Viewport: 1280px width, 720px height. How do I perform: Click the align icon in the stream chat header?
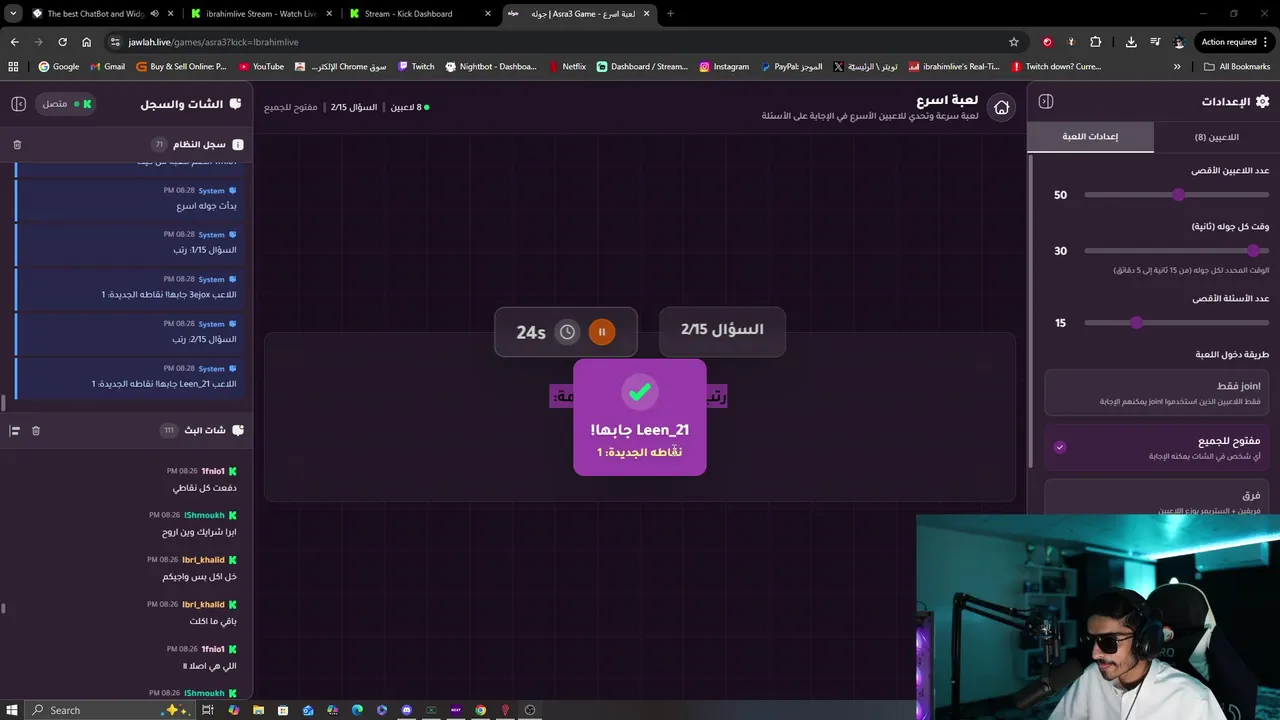[15, 430]
